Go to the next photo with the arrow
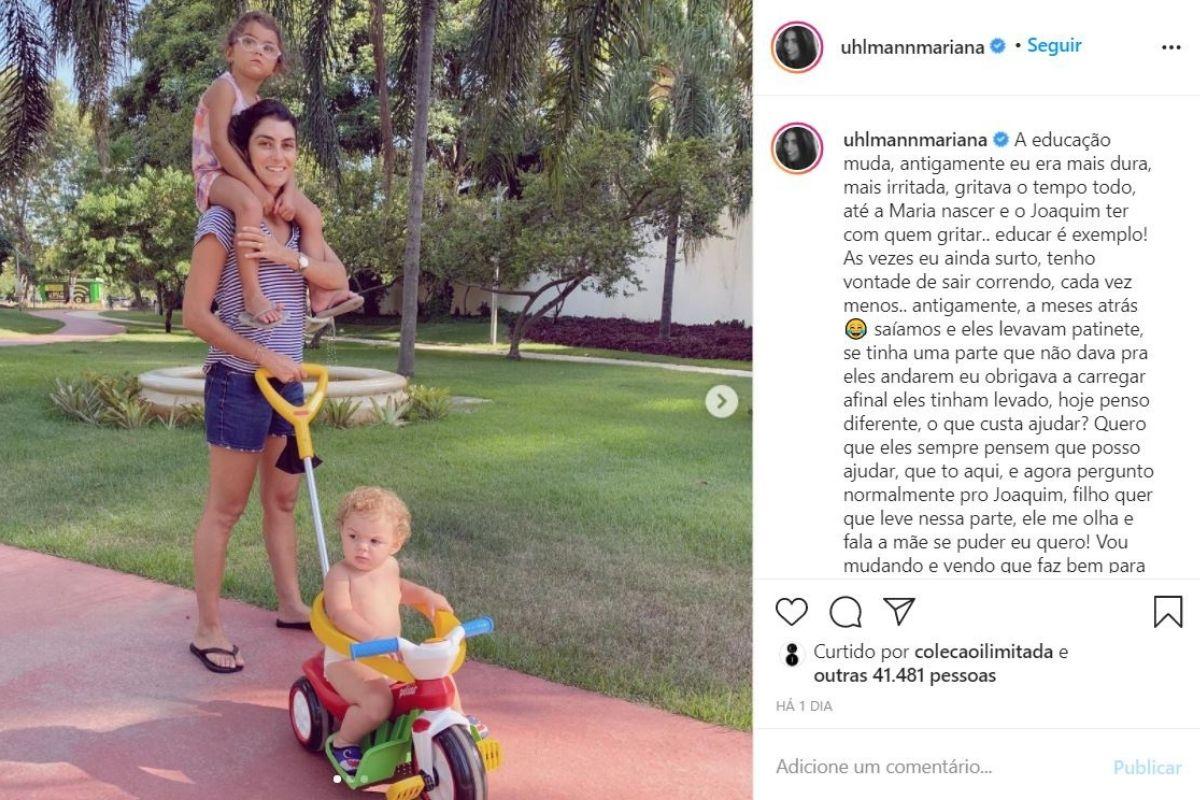1200x800 pixels. [721, 401]
